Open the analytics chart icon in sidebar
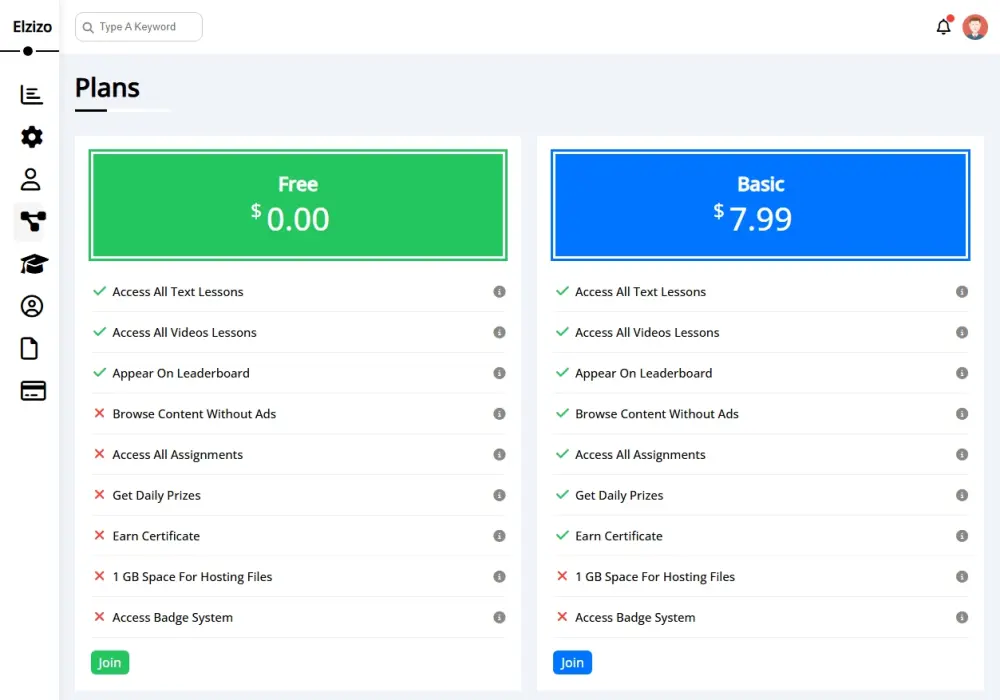The image size is (1000, 700). pos(31,94)
